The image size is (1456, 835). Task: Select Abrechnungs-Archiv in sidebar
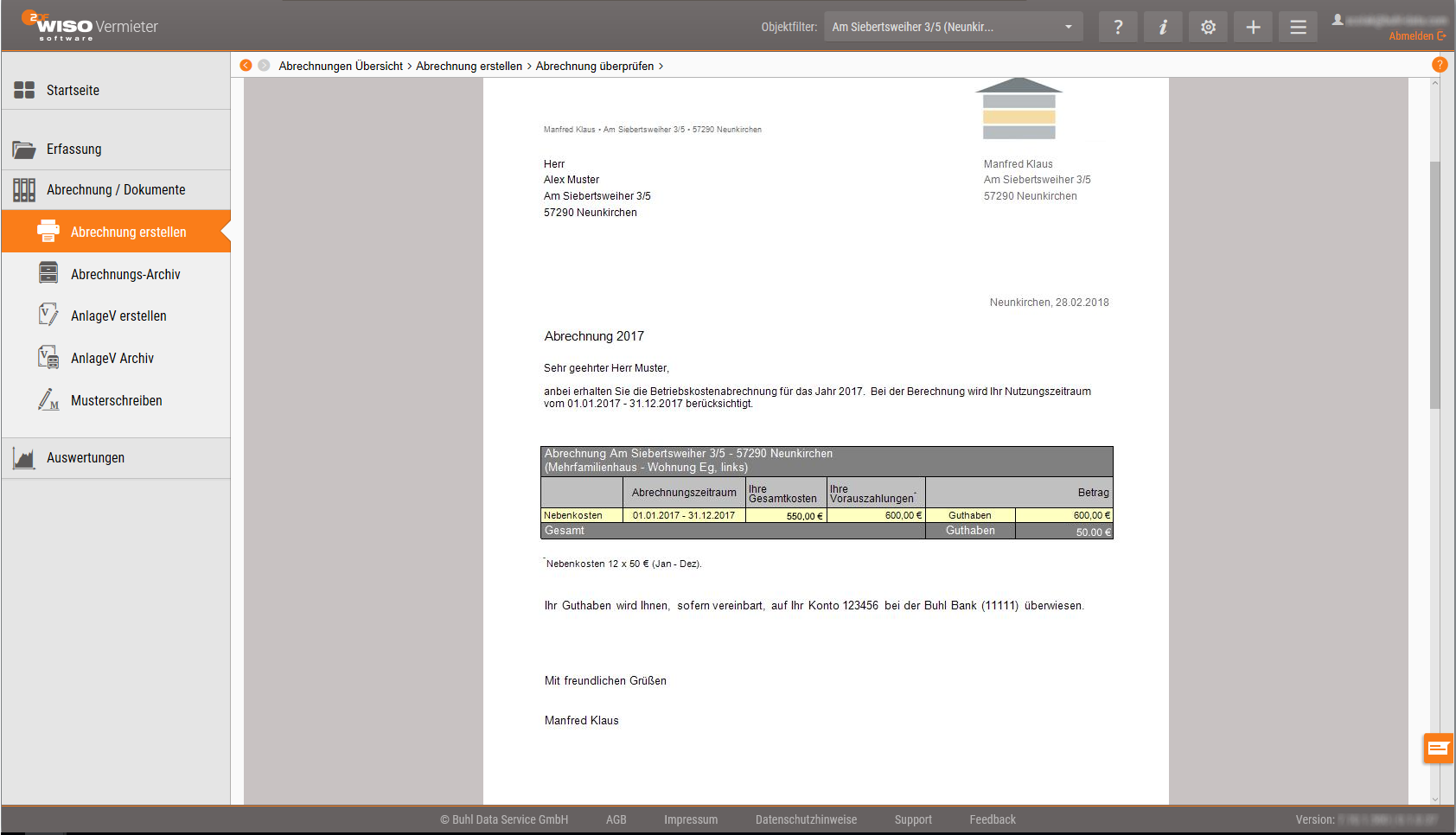125,274
